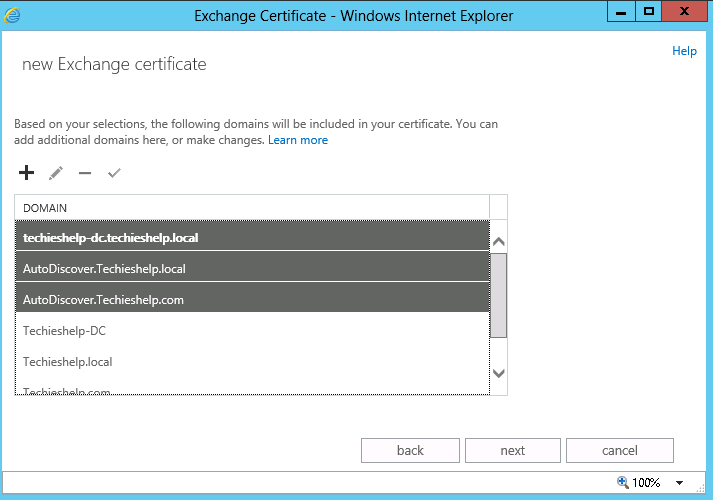Open the Learn more link
Viewport: 713px width, 500px height.
point(298,140)
